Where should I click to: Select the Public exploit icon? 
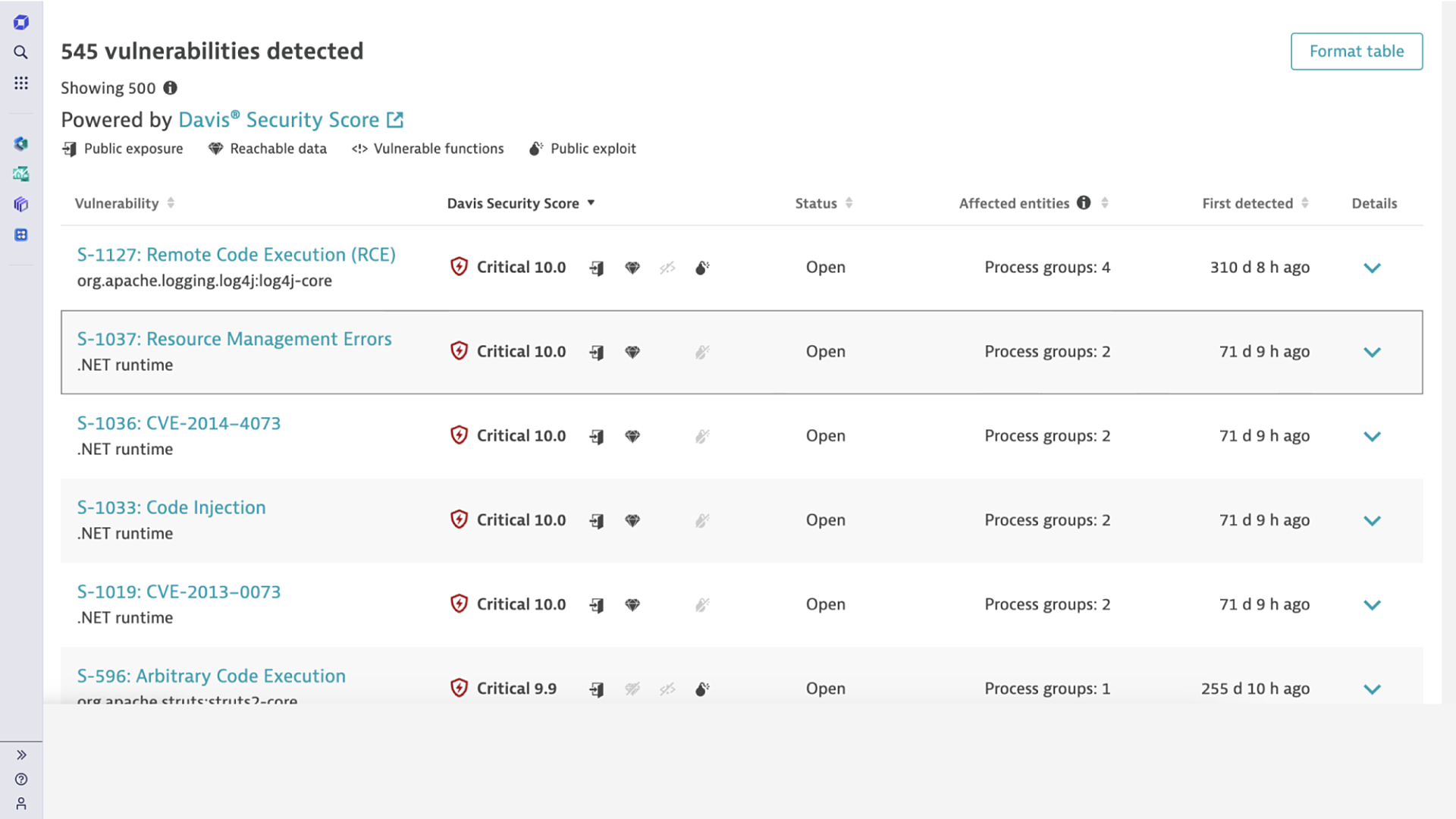coord(536,148)
